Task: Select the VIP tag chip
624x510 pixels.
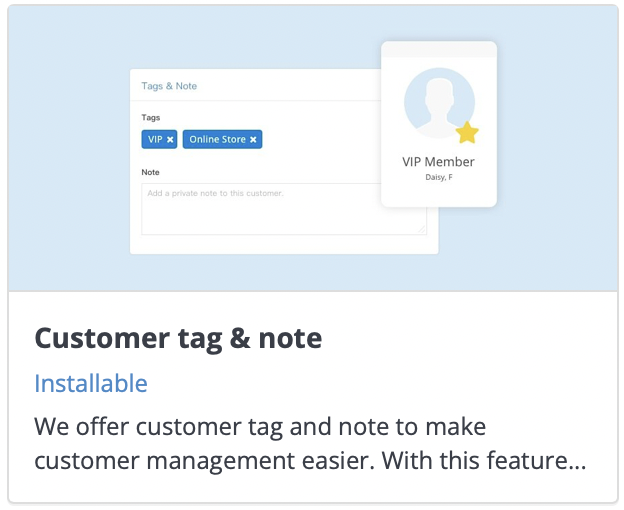Action: point(159,139)
